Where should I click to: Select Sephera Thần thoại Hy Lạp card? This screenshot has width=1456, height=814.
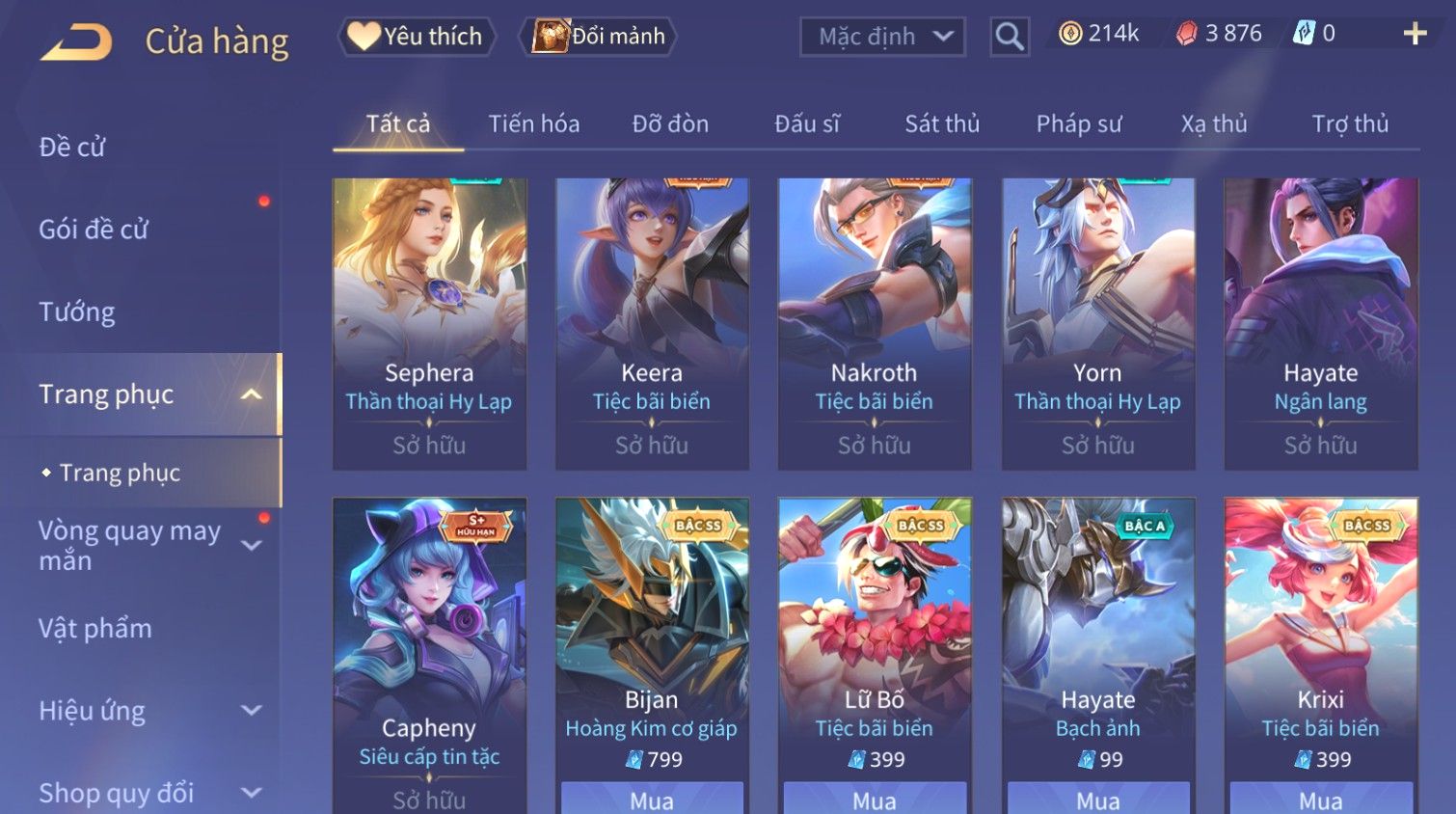429,323
